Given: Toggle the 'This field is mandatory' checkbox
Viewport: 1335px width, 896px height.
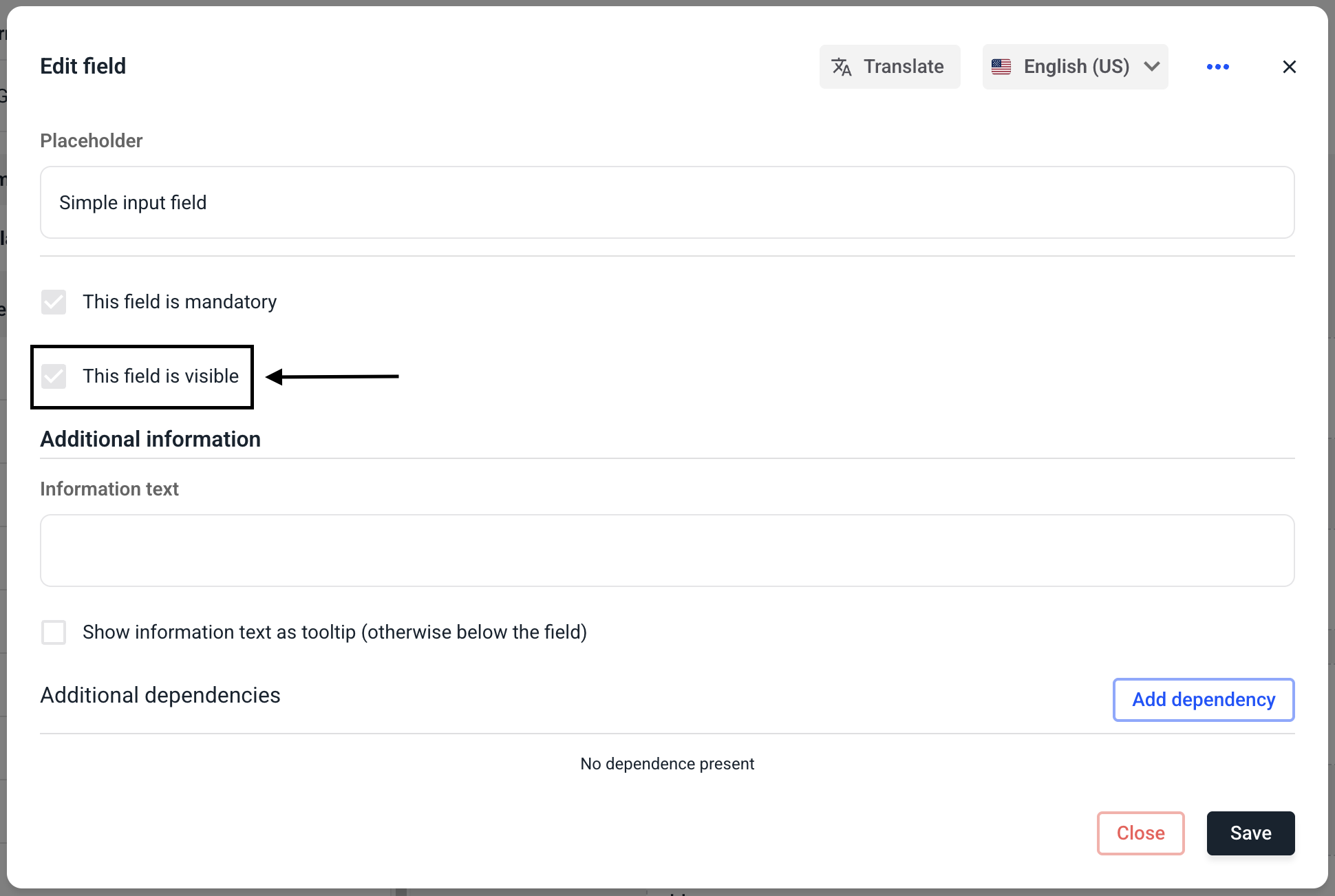Looking at the screenshot, I should 54,302.
